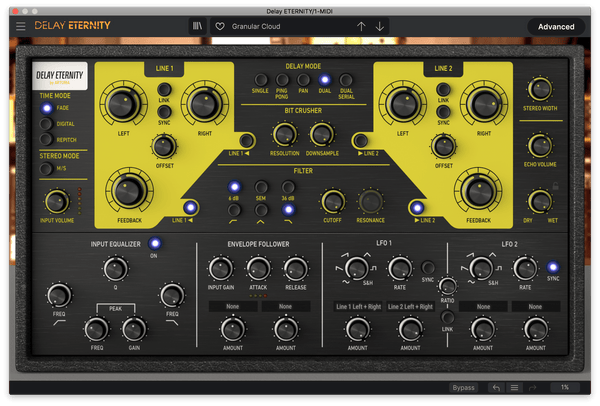Select band-pass filter shape button

261,210
